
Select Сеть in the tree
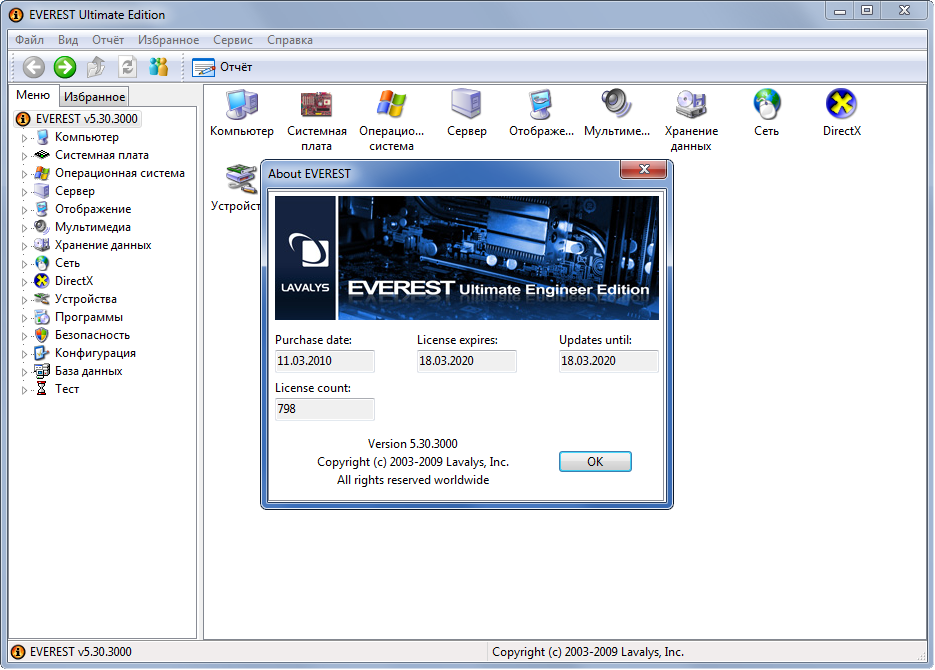[x=67, y=263]
